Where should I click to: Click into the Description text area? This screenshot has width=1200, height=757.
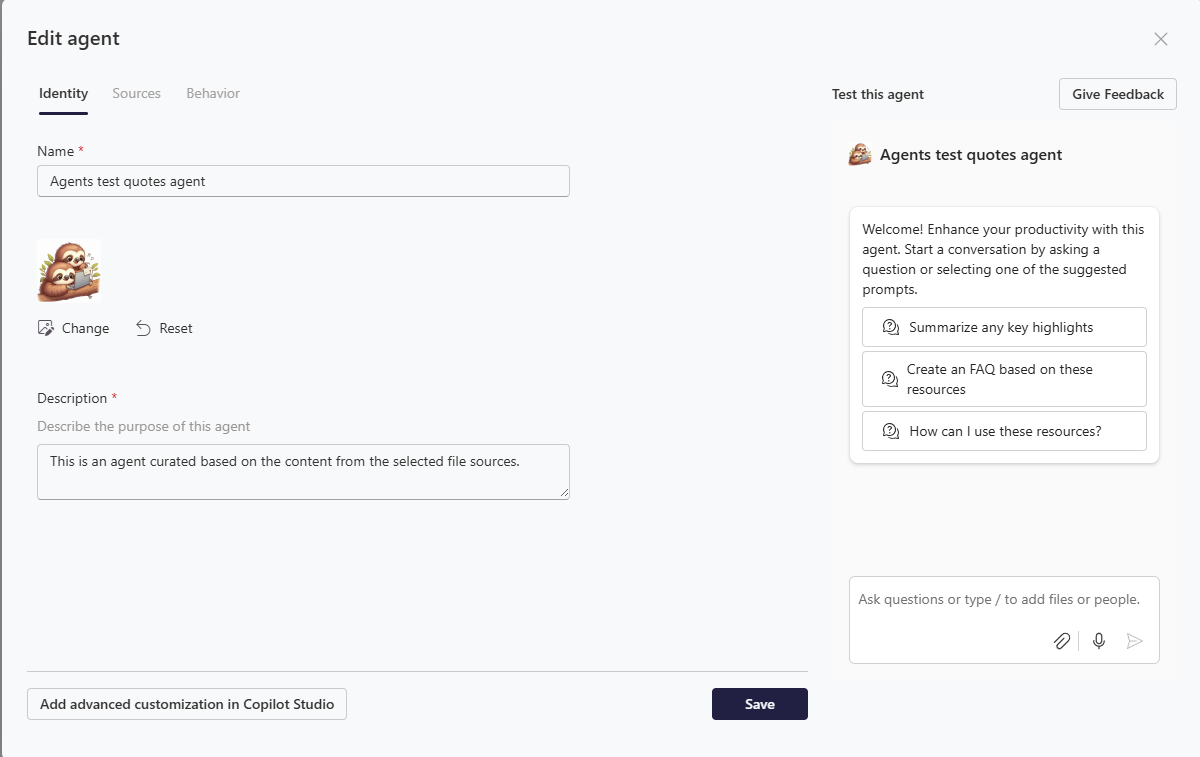point(303,472)
